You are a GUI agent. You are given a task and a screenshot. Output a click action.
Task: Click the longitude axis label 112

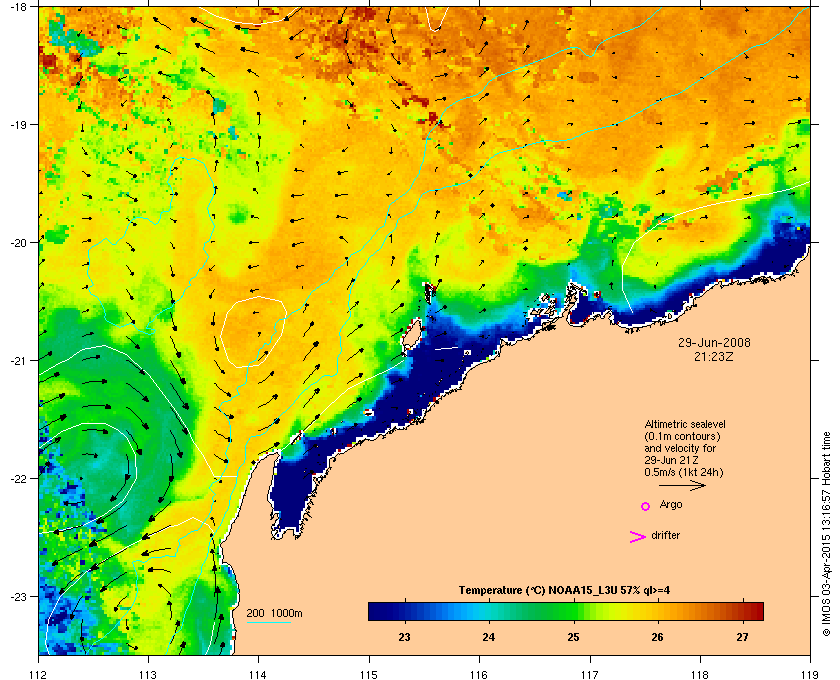pos(39,675)
